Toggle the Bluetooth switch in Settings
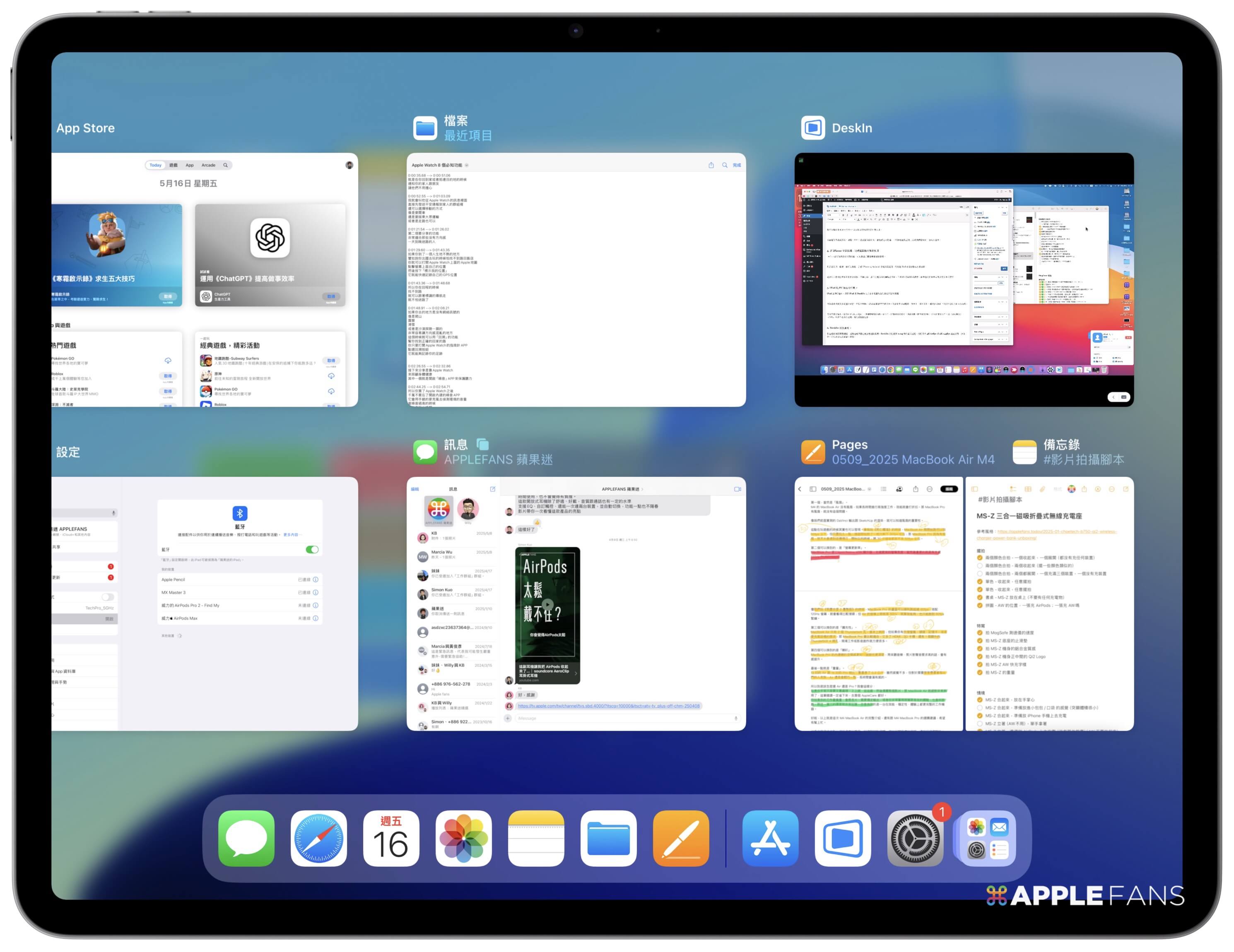1234x952 pixels. click(x=312, y=549)
